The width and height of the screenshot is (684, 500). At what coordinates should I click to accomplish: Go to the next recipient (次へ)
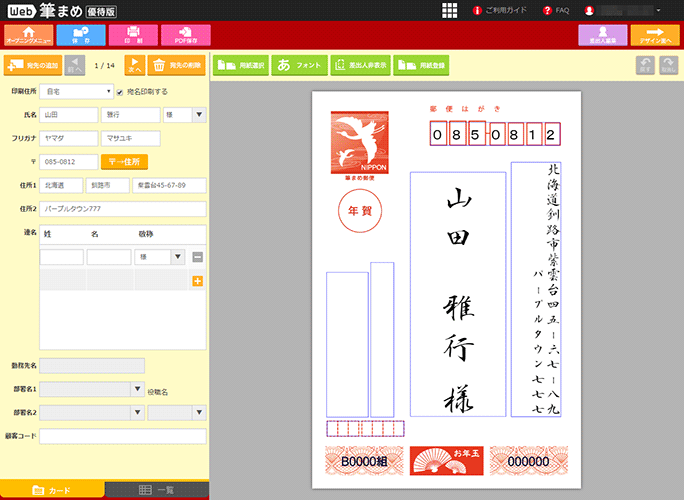135,65
